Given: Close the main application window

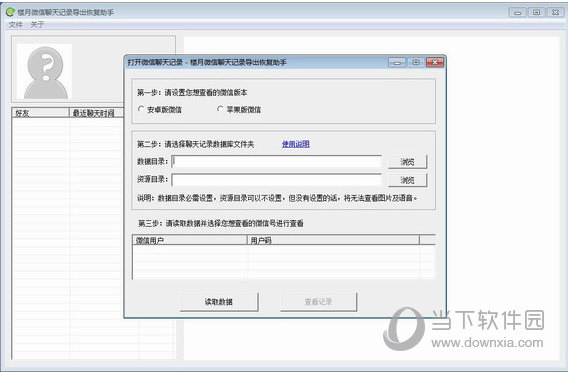Looking at the screenshot, I should [x=555, y=12].
